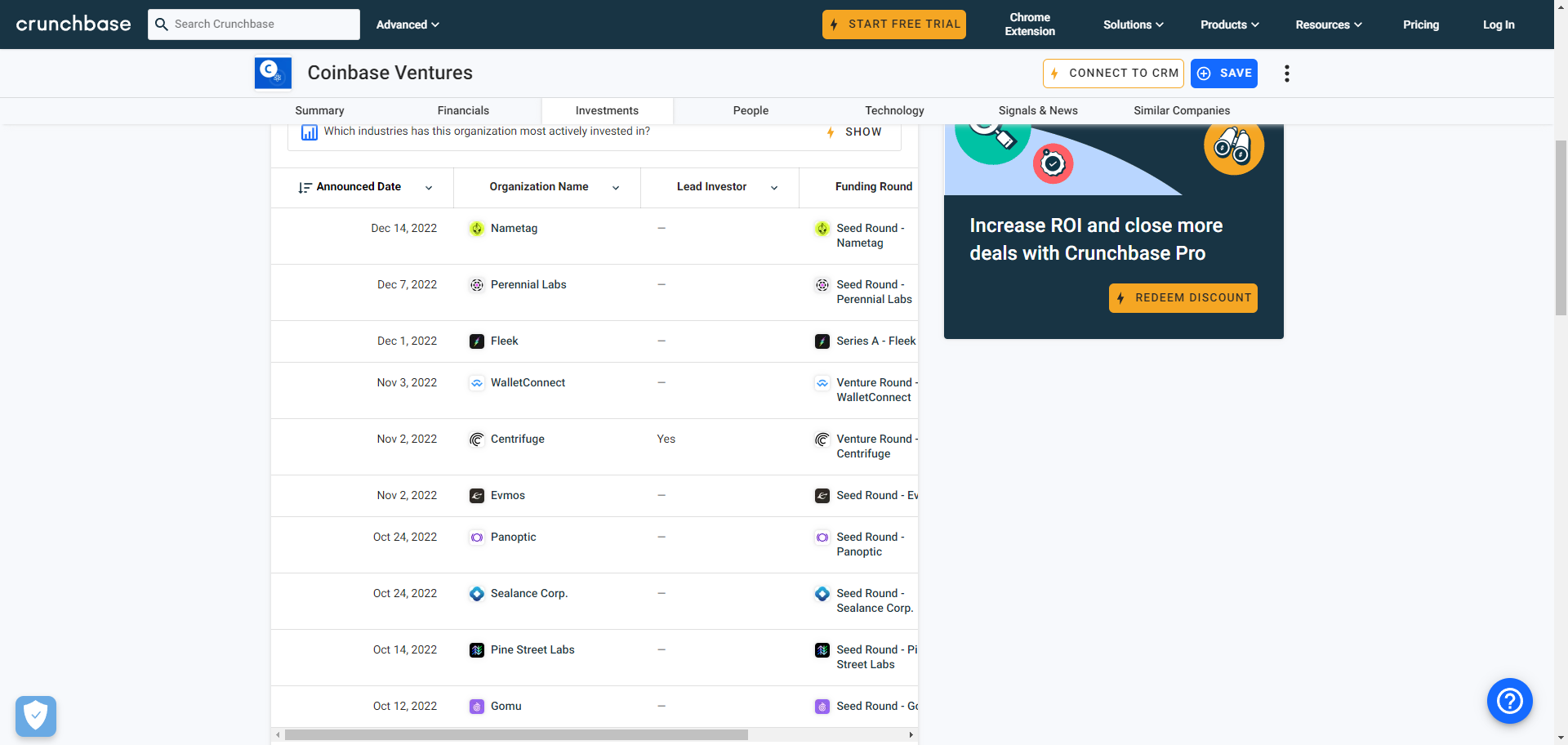Expand the Lead Investor column chevron

point(774,188)
